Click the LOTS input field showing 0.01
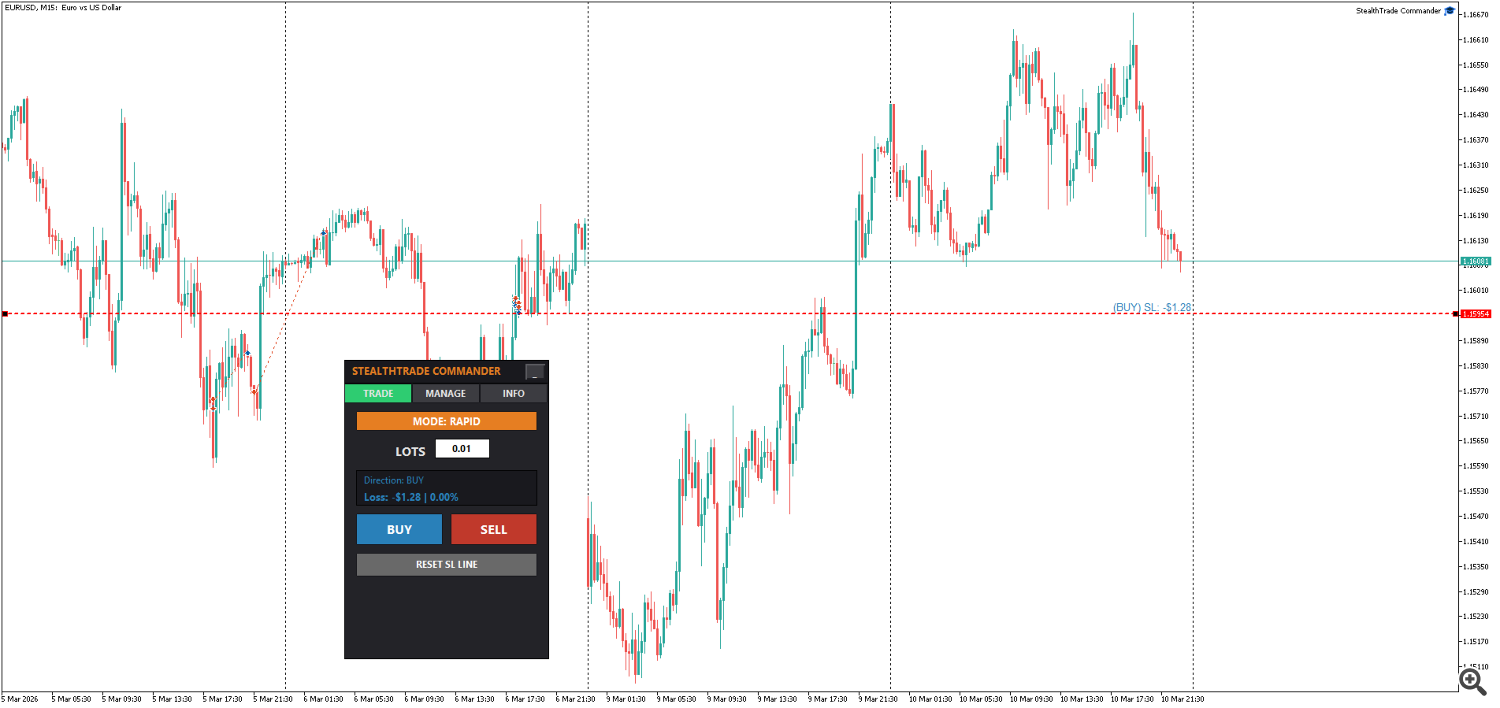The height and width of the screenshot is (708, 1500). tap(462, 449)
